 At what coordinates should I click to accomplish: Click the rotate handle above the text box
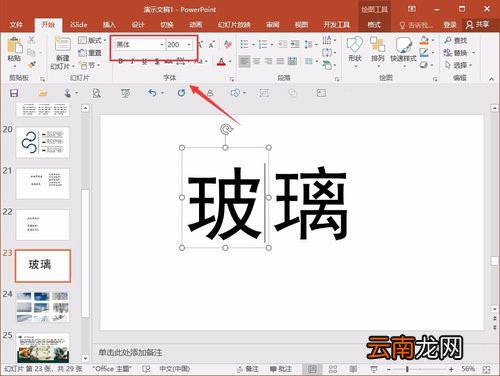226,129
